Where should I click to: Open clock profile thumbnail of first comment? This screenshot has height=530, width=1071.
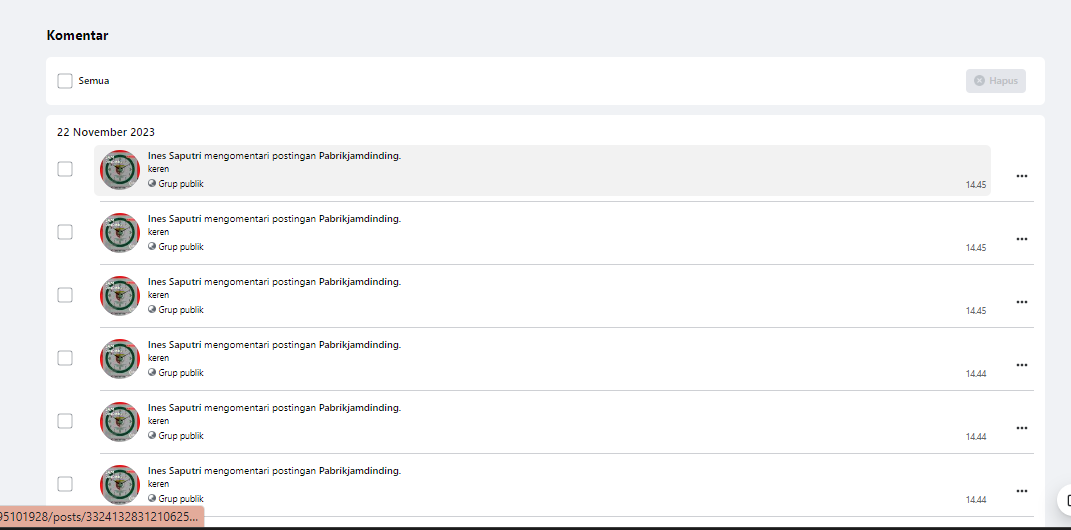[x=120, y=170]
